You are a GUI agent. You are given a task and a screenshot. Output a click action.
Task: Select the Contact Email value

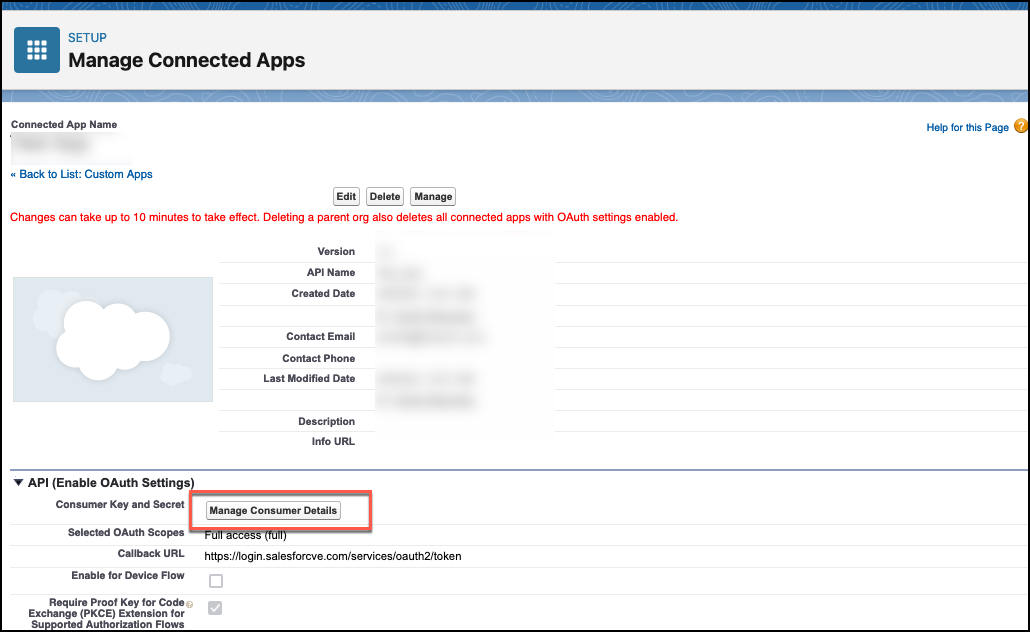click(x=430, y=337)
